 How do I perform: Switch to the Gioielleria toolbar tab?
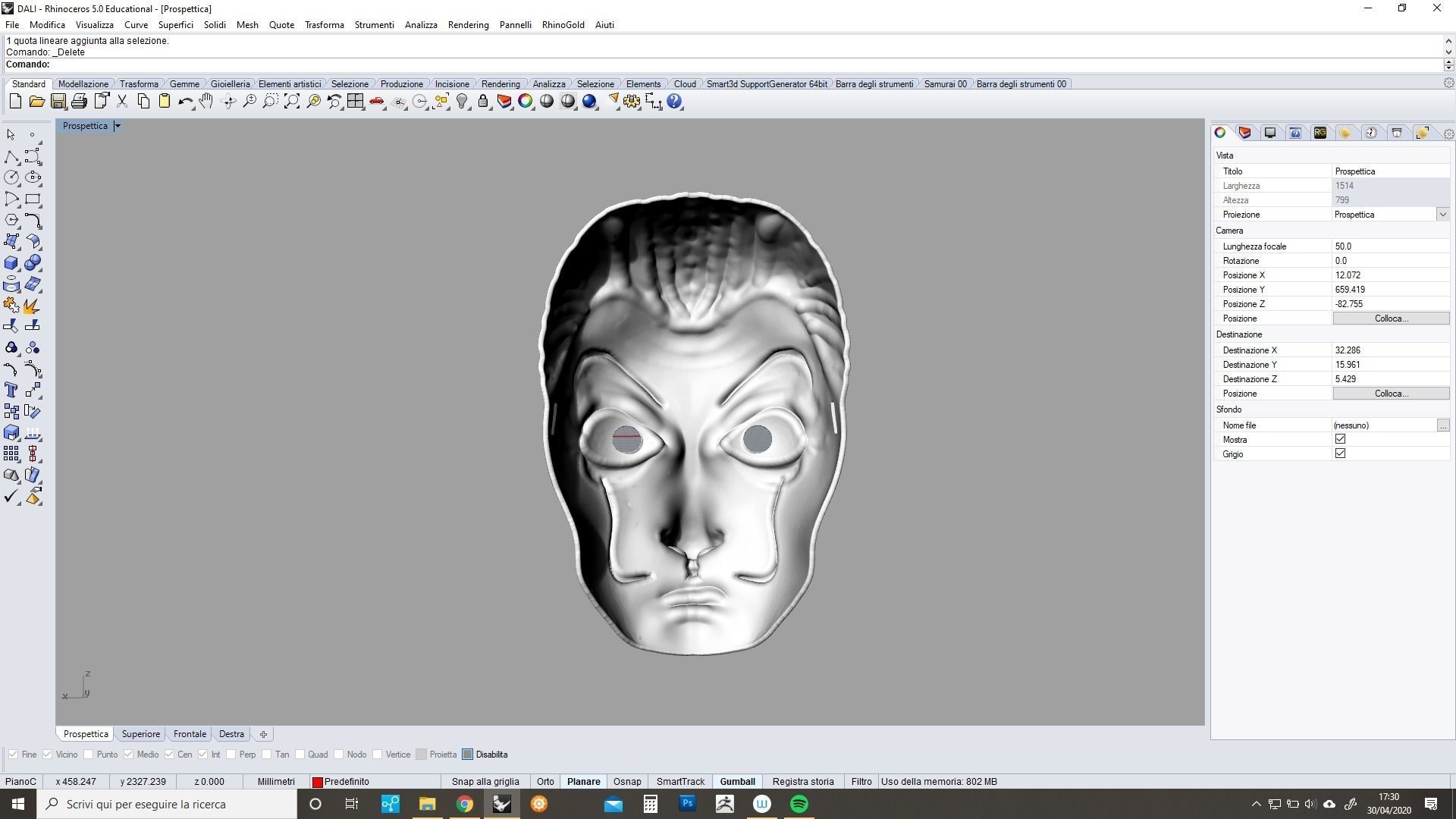(x=230, y=83)
